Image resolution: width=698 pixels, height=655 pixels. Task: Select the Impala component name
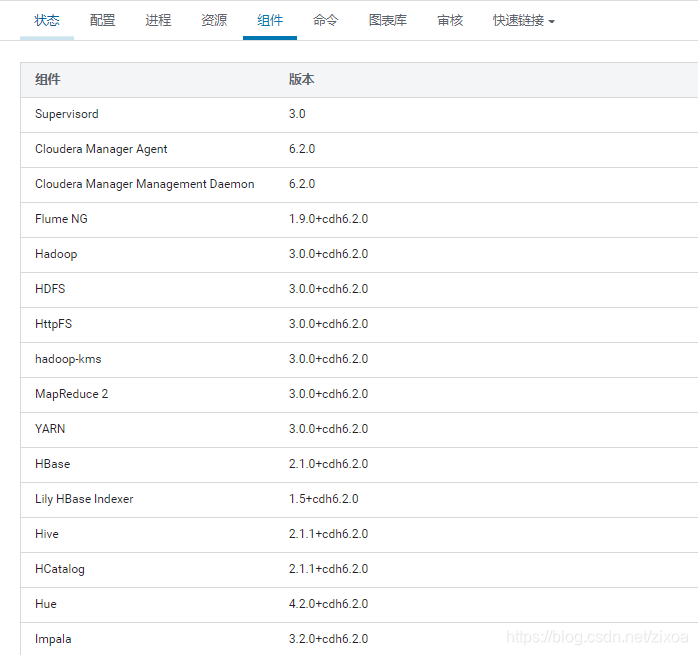pos(53,639)
